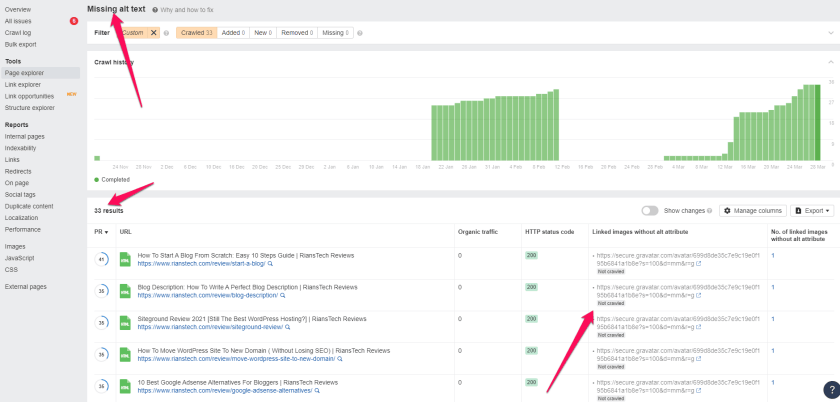Open External pages in sidebar
This screenshot has height=402, width=840.
point(26,287)
